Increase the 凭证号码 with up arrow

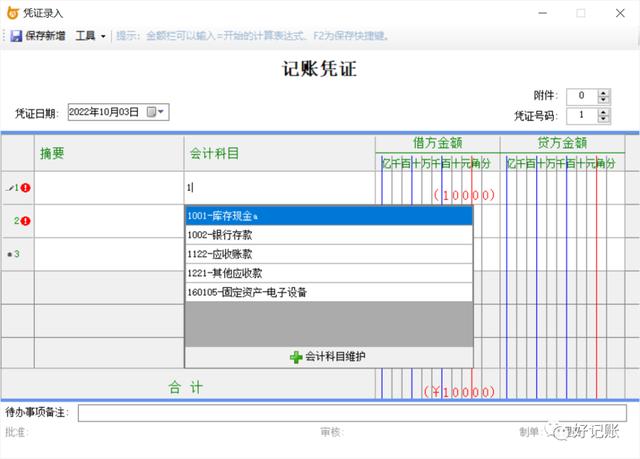[603, 112]
